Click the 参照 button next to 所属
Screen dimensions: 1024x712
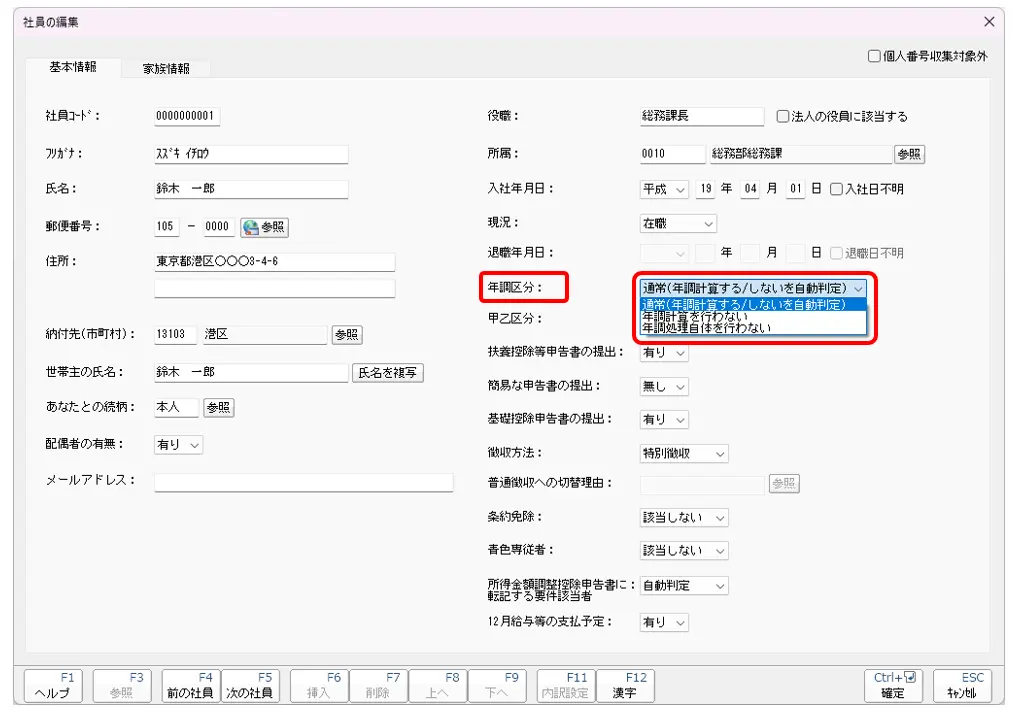pyautogui.click(x=908, y=154)
